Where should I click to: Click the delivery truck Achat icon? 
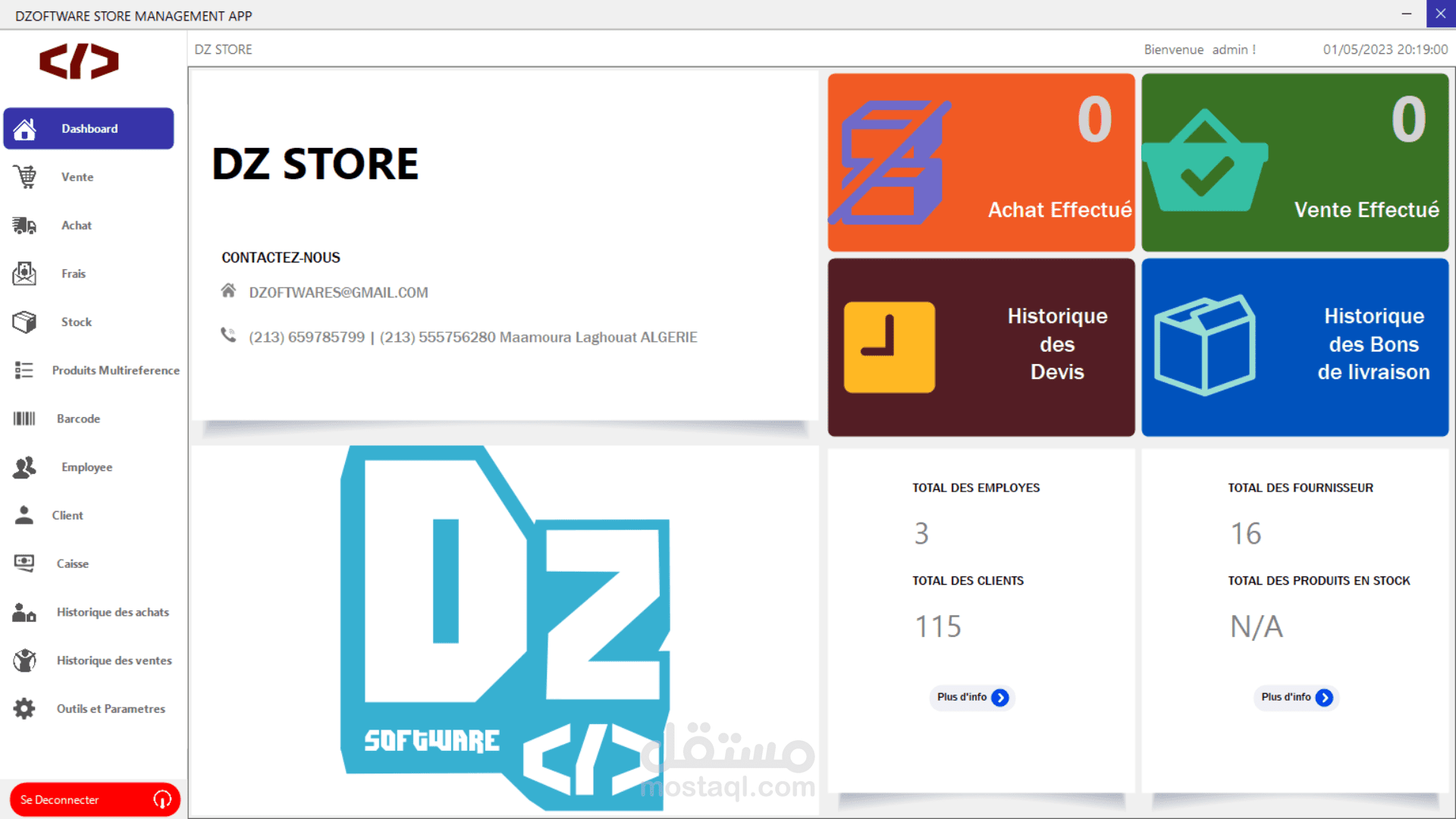click(24, 225)
